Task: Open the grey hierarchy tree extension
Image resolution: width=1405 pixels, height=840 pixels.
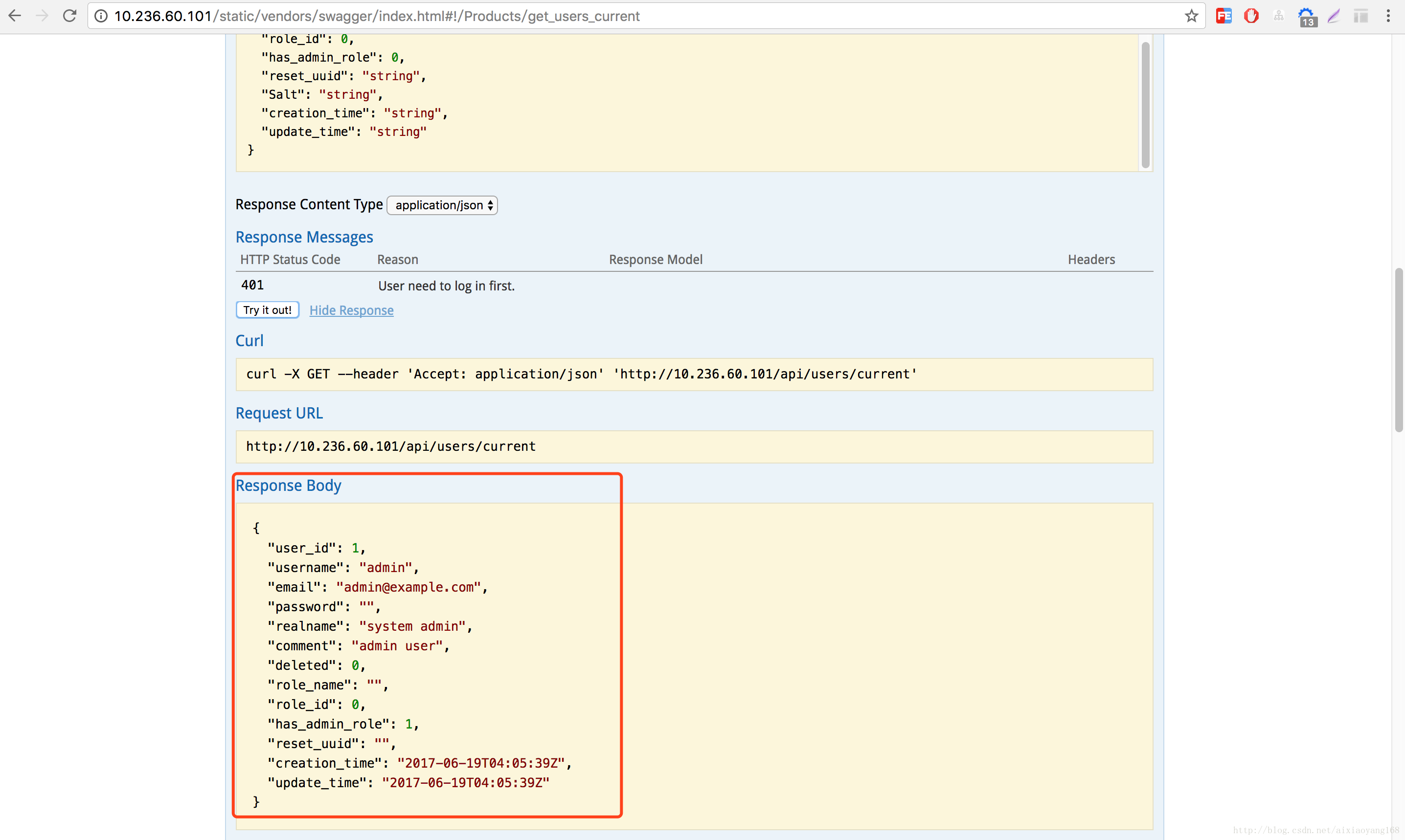Action: pos(1279,16)
